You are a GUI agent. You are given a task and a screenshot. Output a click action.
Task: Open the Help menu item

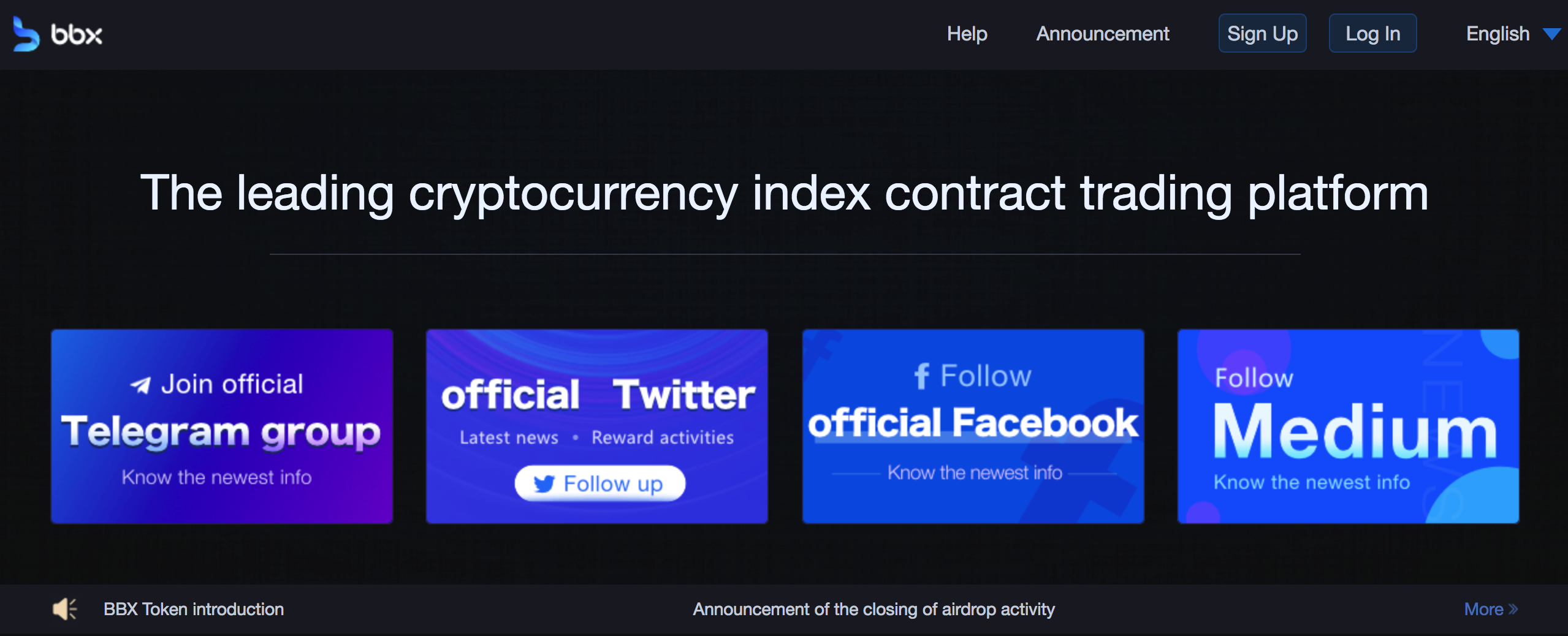point(967,34)
